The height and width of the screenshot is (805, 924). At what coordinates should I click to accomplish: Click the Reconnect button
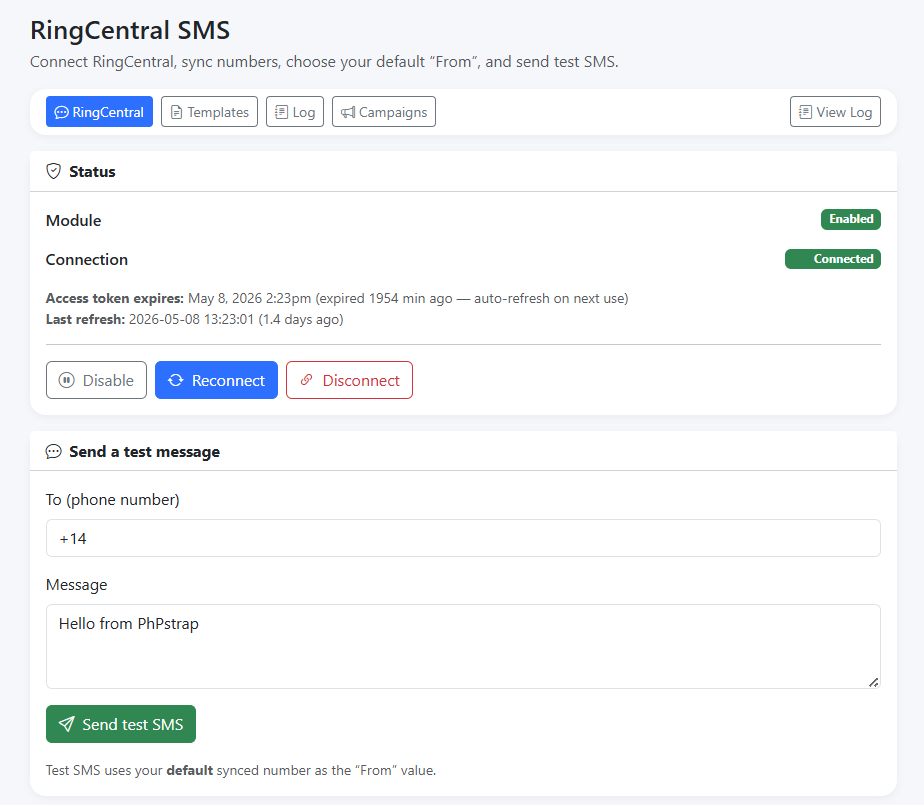pos(216,380)
